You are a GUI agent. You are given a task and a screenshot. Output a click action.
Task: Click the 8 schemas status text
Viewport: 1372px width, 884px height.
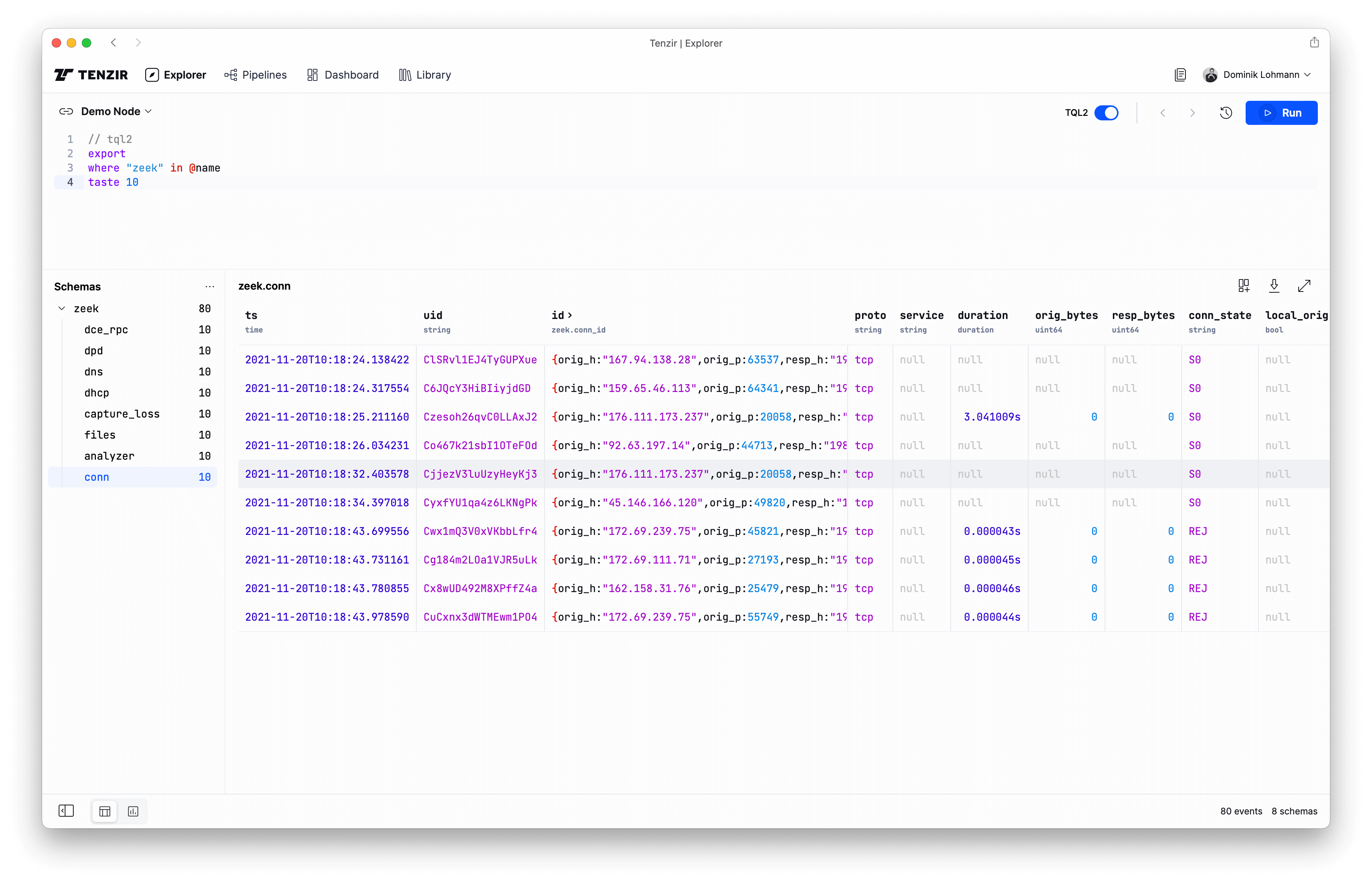(1294, 811)
